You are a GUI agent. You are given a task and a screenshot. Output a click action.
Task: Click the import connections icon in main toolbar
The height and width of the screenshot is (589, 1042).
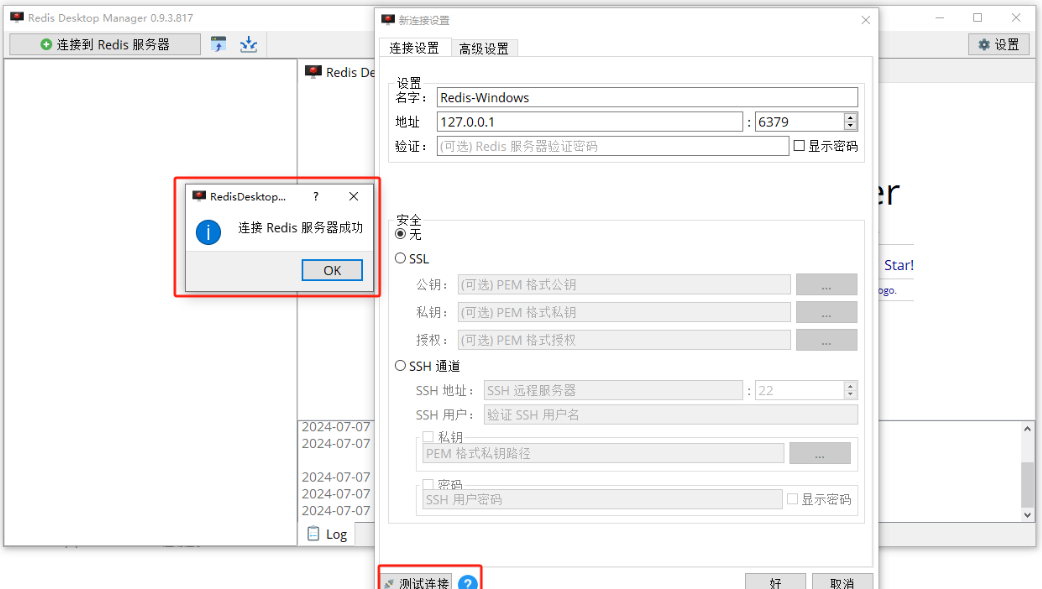219,45
